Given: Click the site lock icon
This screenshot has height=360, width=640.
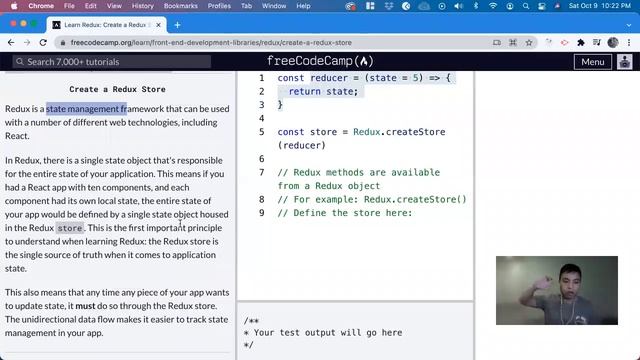Looking at the screenshot, I should tap(62, 42).
